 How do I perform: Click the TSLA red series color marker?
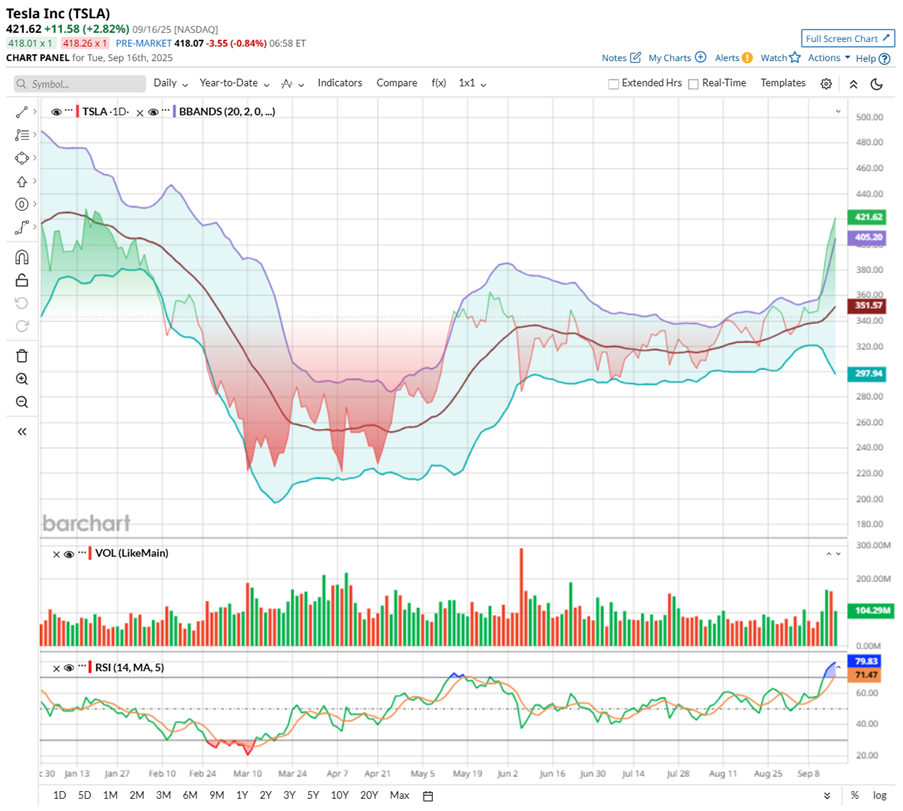pos(78,112)
